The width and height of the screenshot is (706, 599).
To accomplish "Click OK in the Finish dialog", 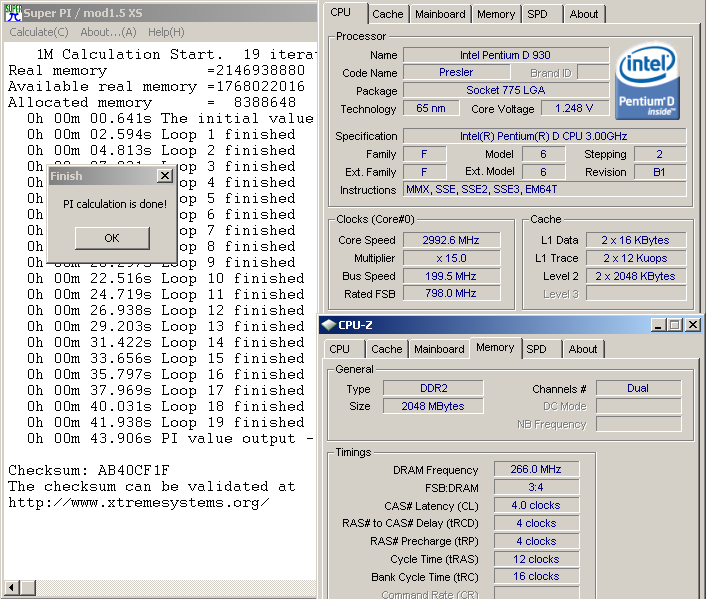I will [x=112, y=238].
